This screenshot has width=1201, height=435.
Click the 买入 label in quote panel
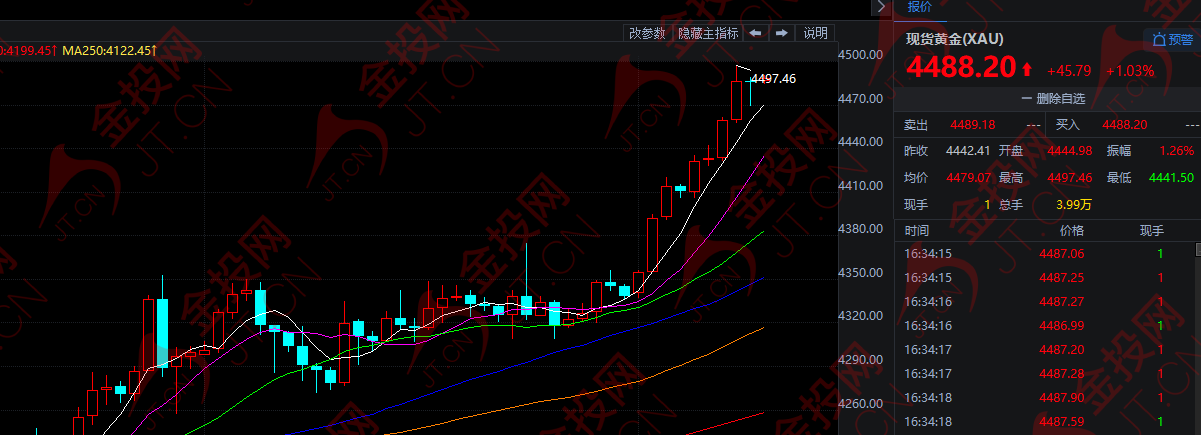coord(1068,125)
